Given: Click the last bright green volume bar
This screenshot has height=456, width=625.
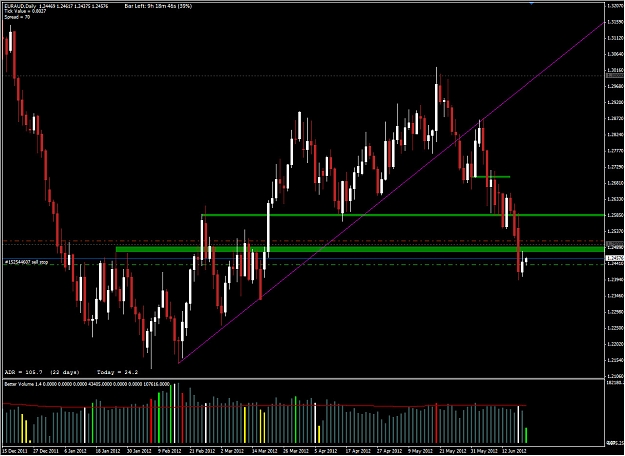Looking at the screenshot, I should point(526,435).
